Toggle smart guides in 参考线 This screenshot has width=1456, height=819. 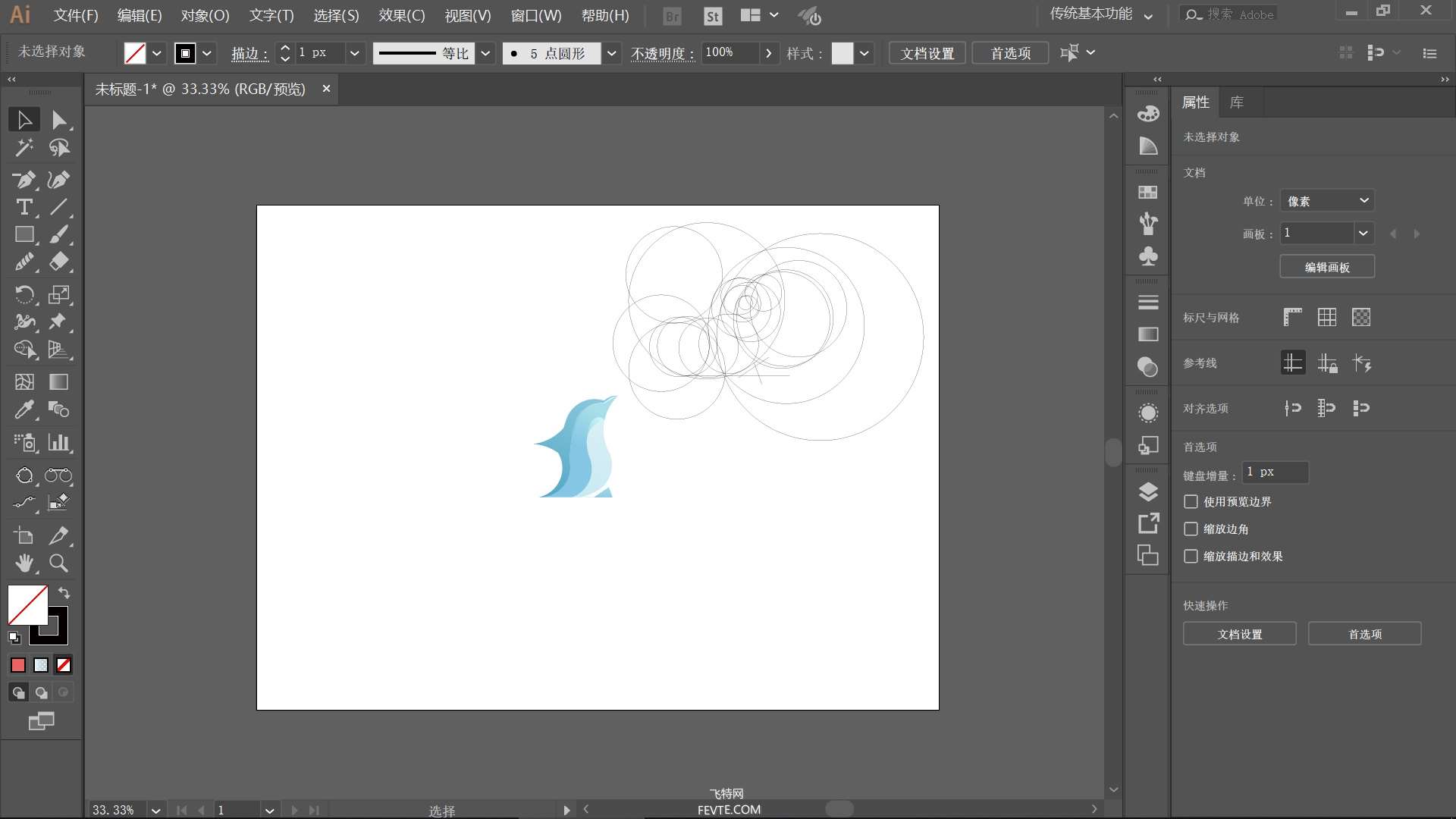click(x=1361, y=362)
